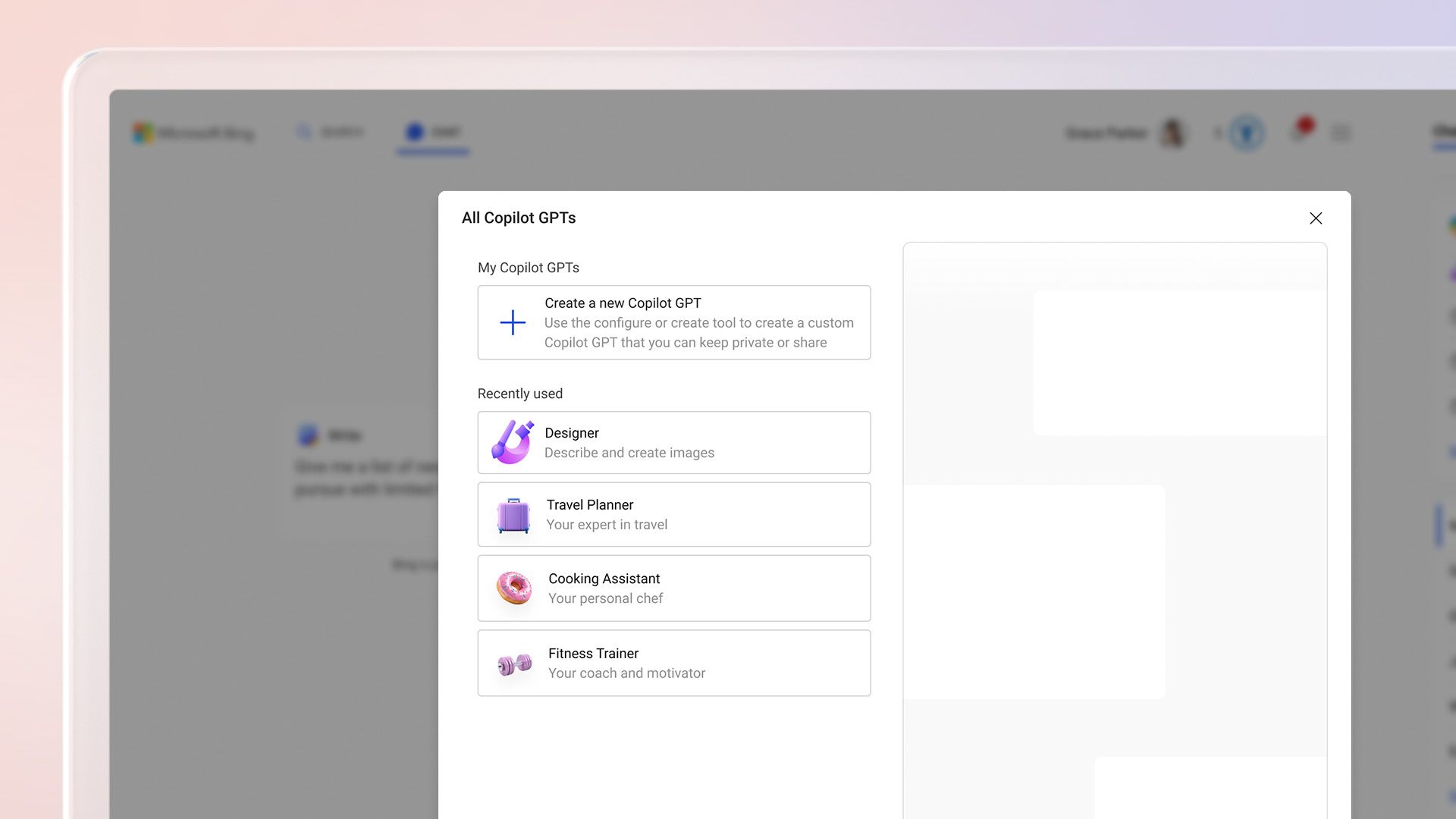Expand the Recently used section
Image resolution: width=1456 pixels, height=819 pixels.
[x=519, y=393]
